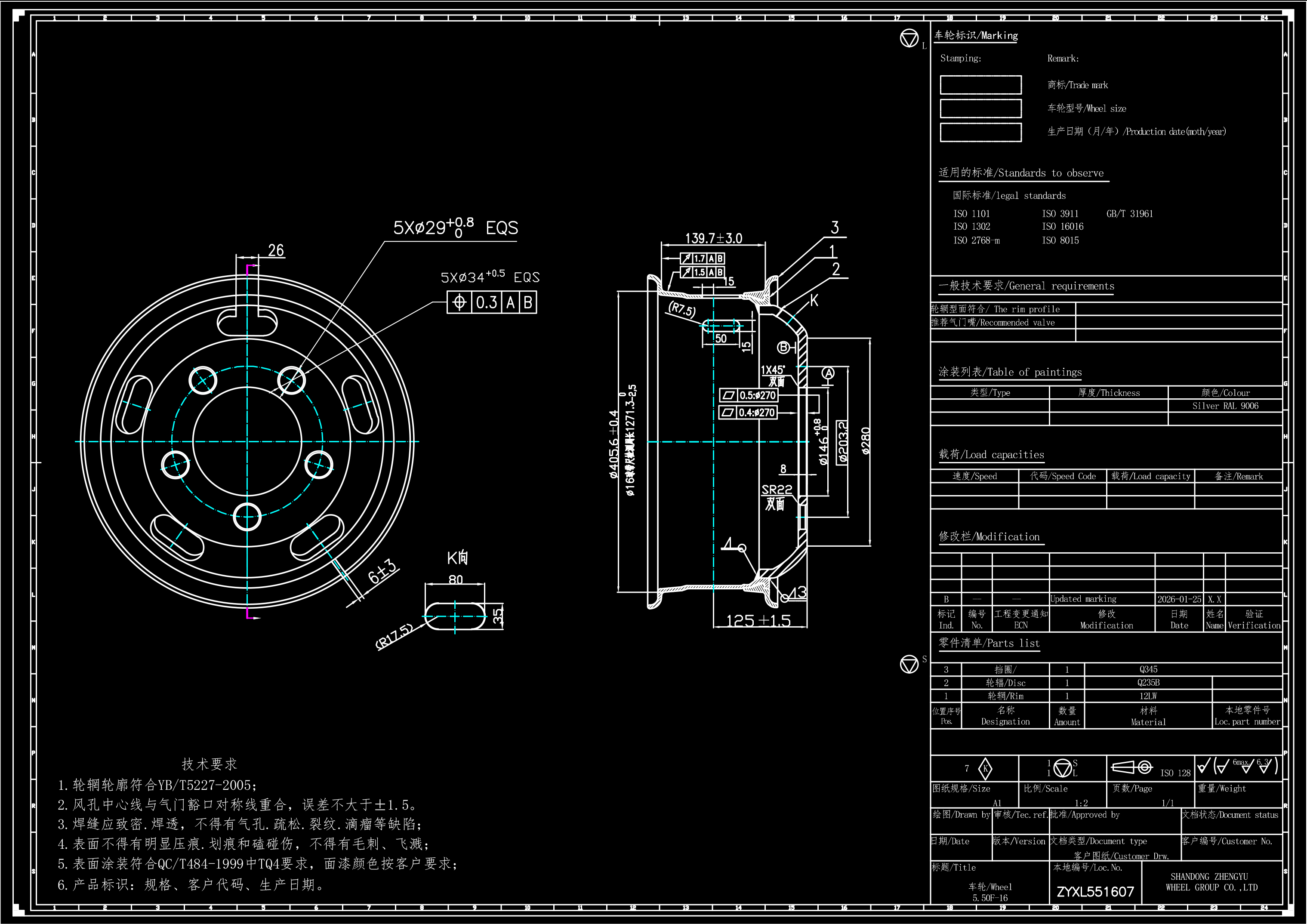
Task: Click the position tolerance symbol in 0.3 A B frame
Action: click(459, 302)
